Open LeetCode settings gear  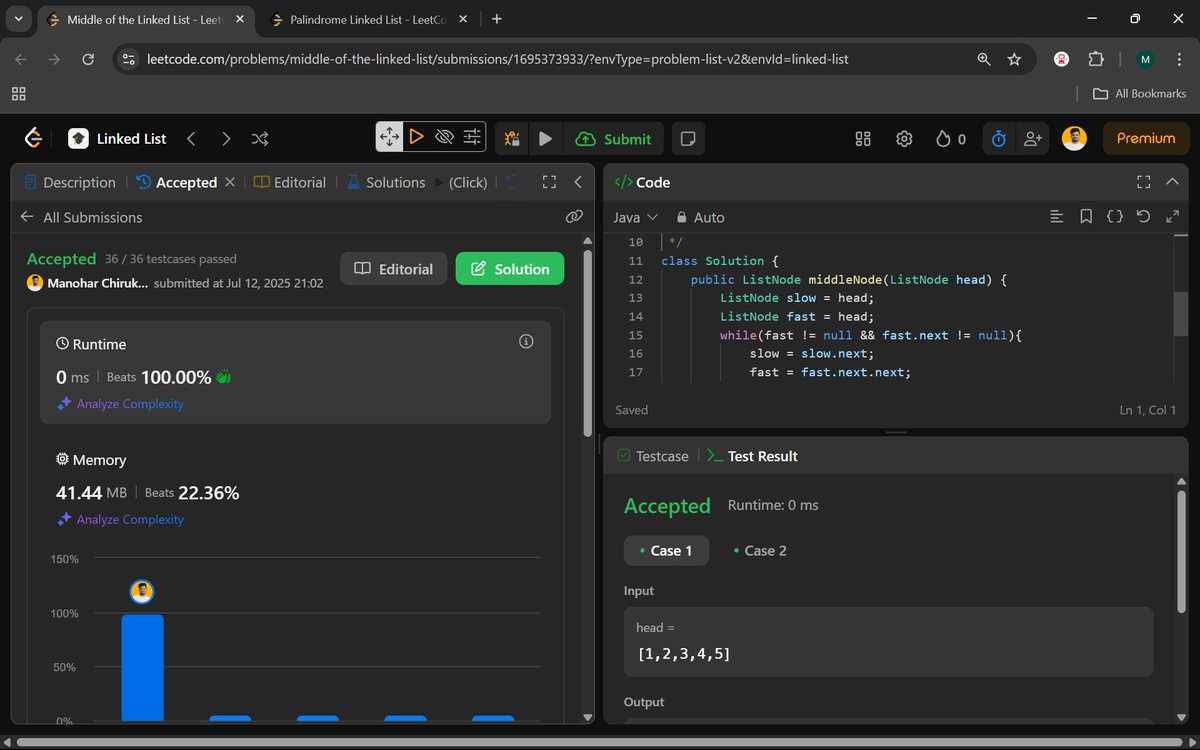(904, 139)
